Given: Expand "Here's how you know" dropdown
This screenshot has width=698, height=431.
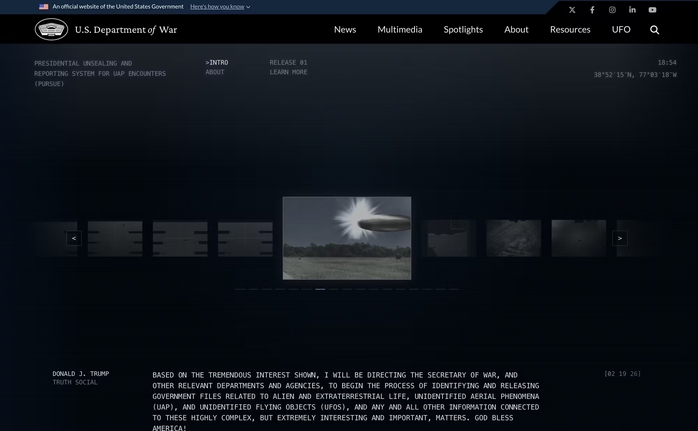Looking at the screenshot, I should pyautogui.click(x=220, y=7).
